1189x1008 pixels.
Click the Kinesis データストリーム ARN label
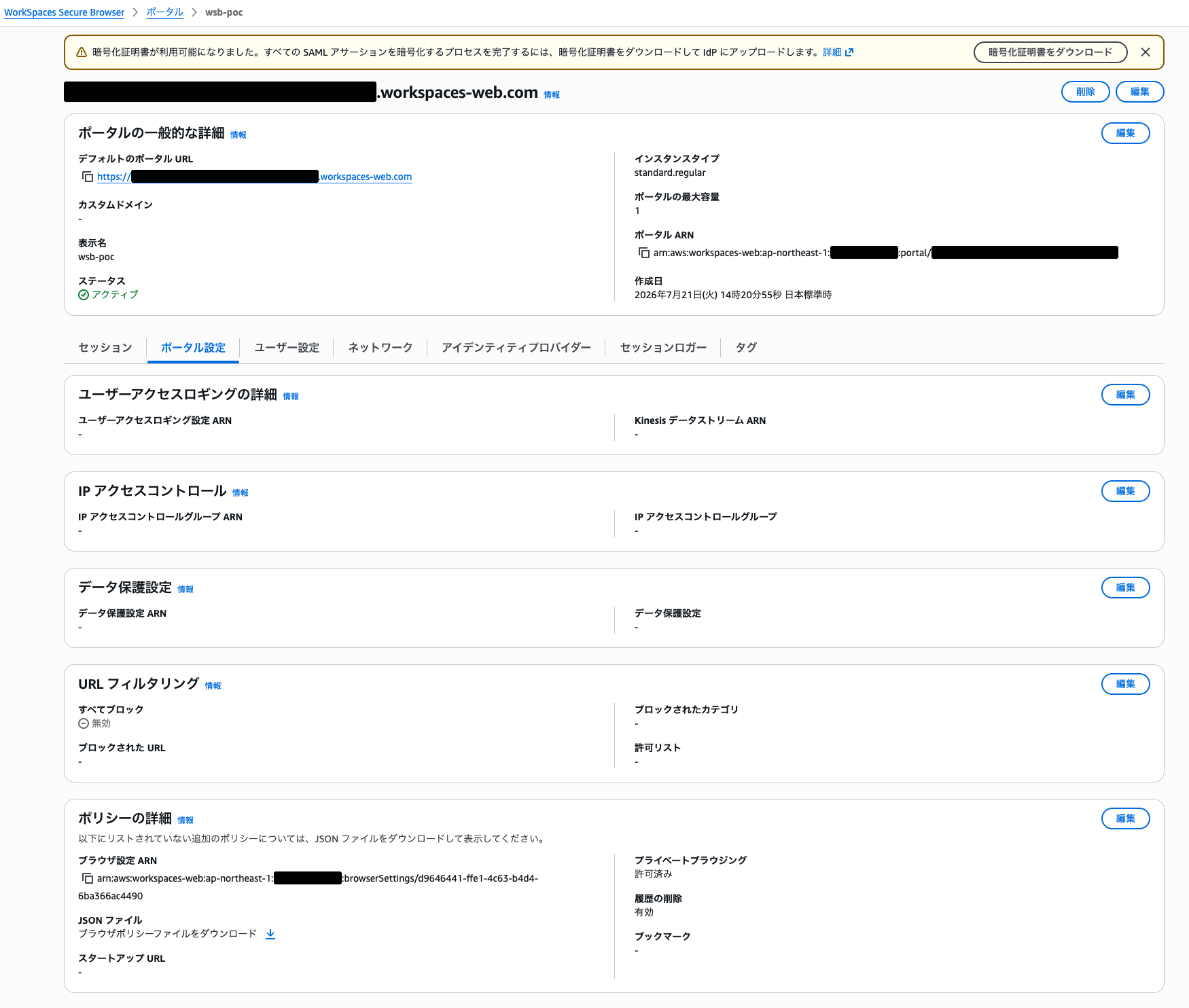[700, 420]
